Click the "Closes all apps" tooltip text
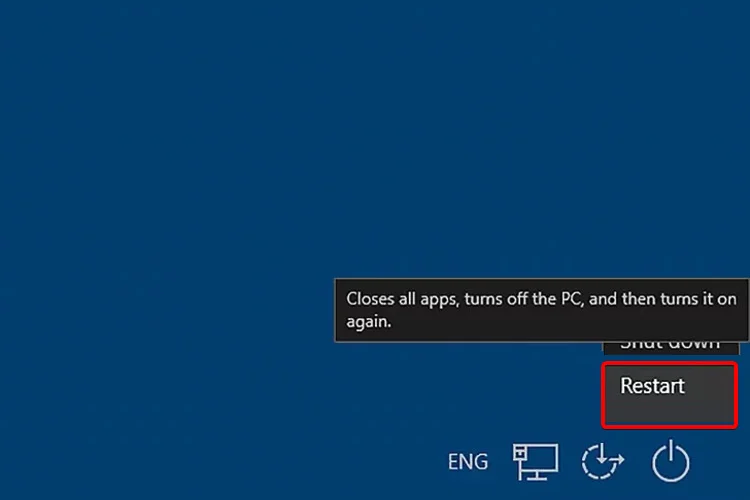Screen dimensions: 750x500 point(541,310)
